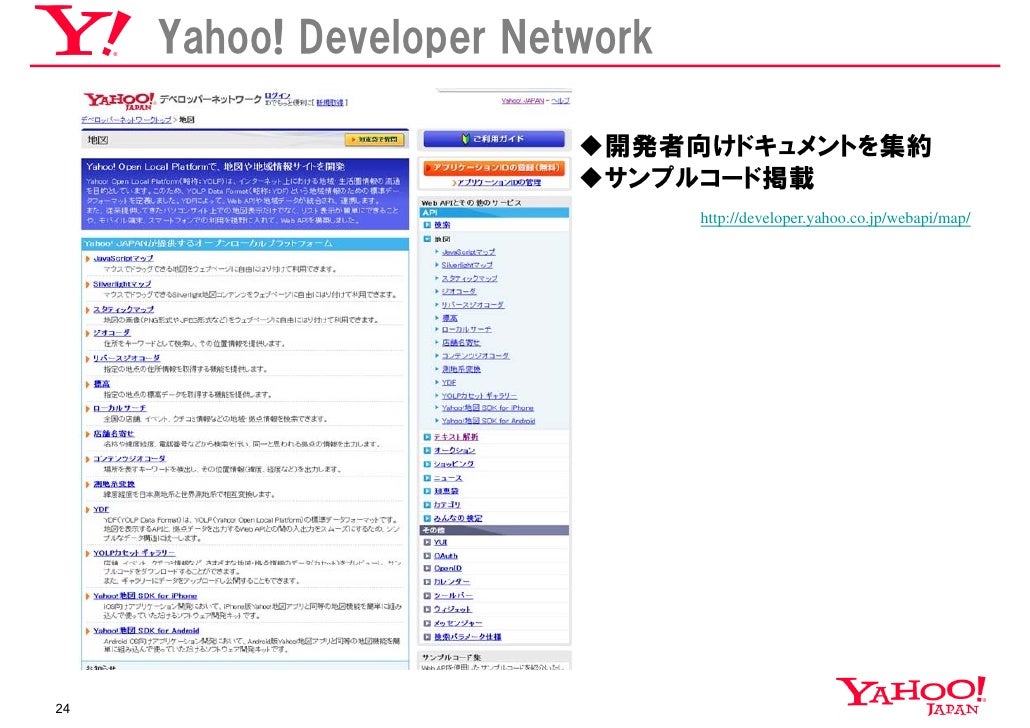Open カレンダー under その他
The image size is (1030, 728).
451,582
